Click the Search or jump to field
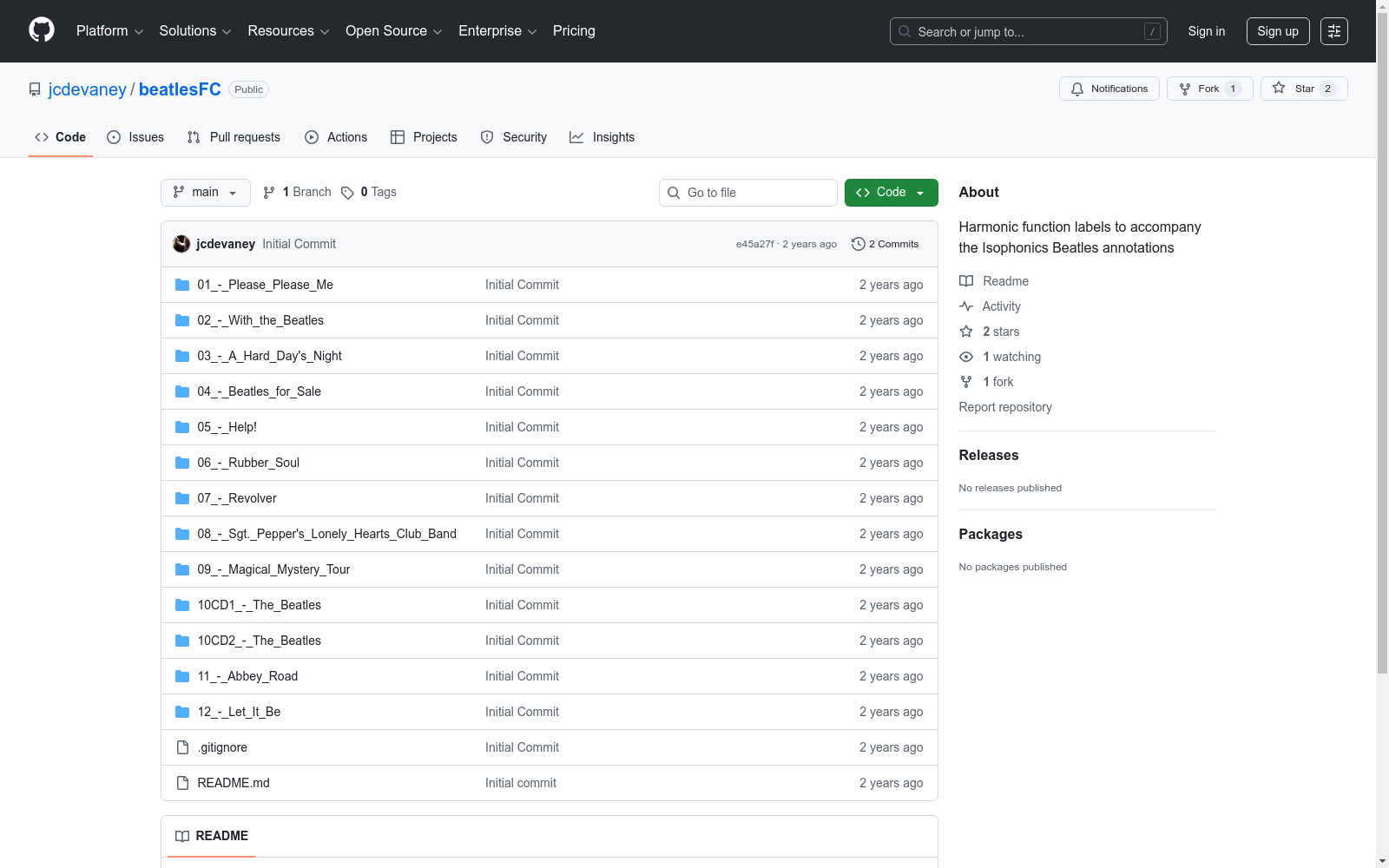The height and width of the screenshot is (868, 1389). coord(1029,31)
